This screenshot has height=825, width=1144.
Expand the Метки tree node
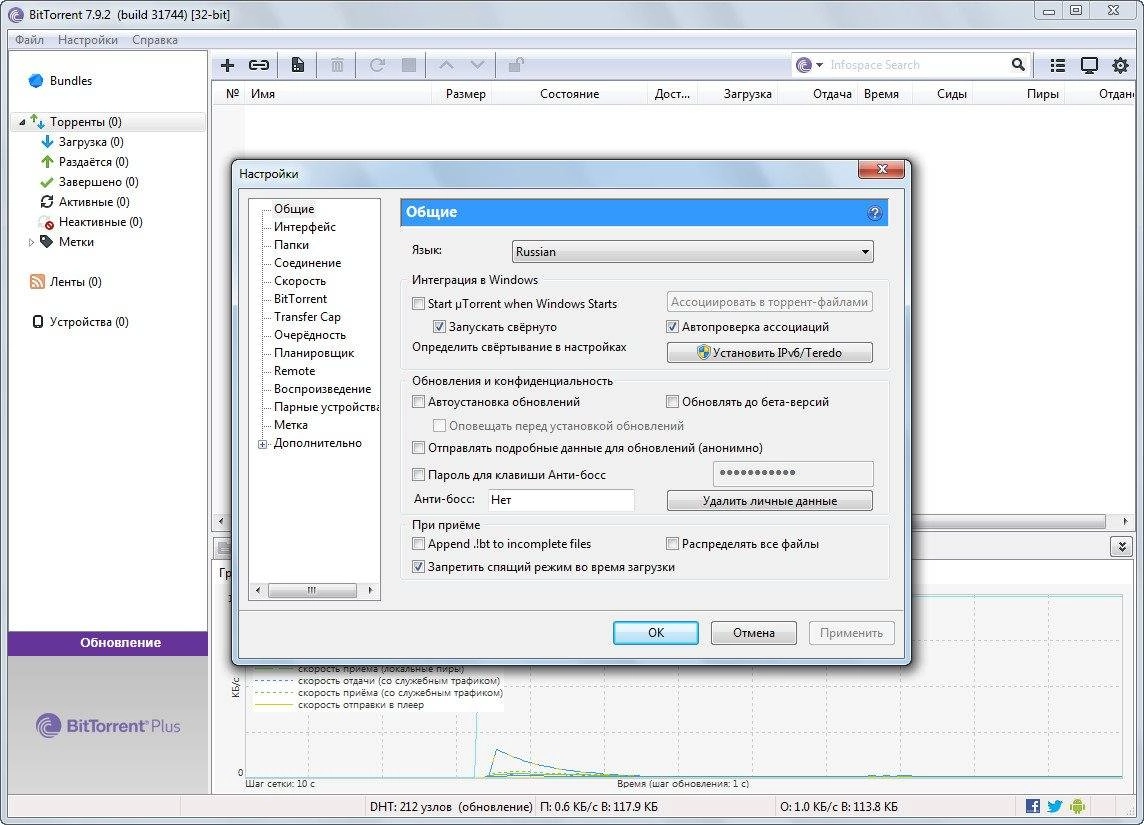point(31,242)
